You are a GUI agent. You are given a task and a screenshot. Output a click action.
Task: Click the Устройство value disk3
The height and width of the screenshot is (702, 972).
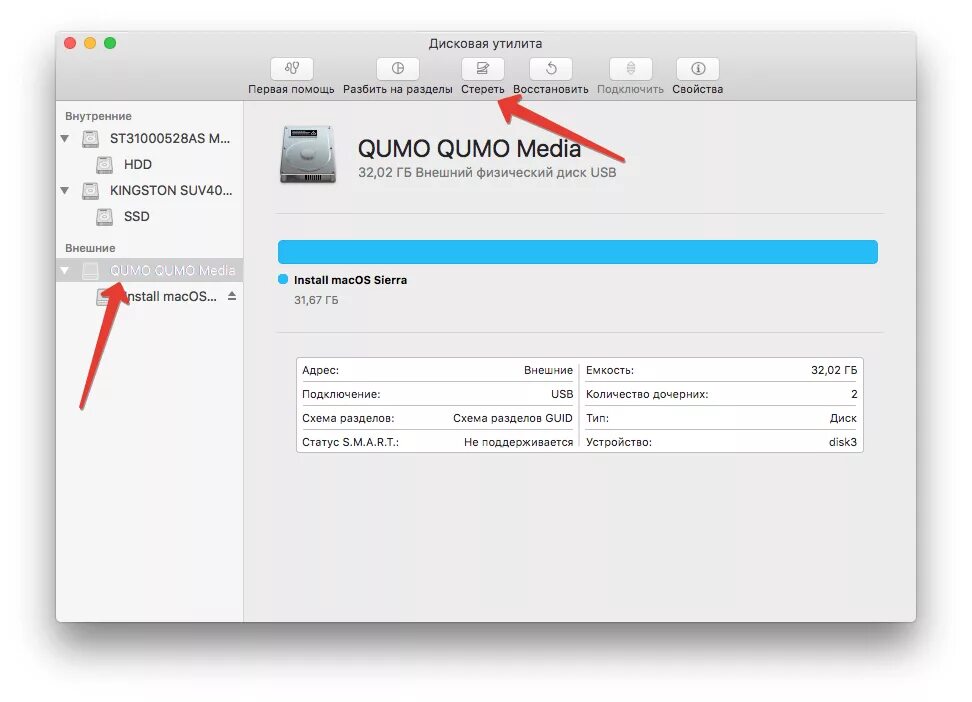pyautogui.click(x=842, y=442)
